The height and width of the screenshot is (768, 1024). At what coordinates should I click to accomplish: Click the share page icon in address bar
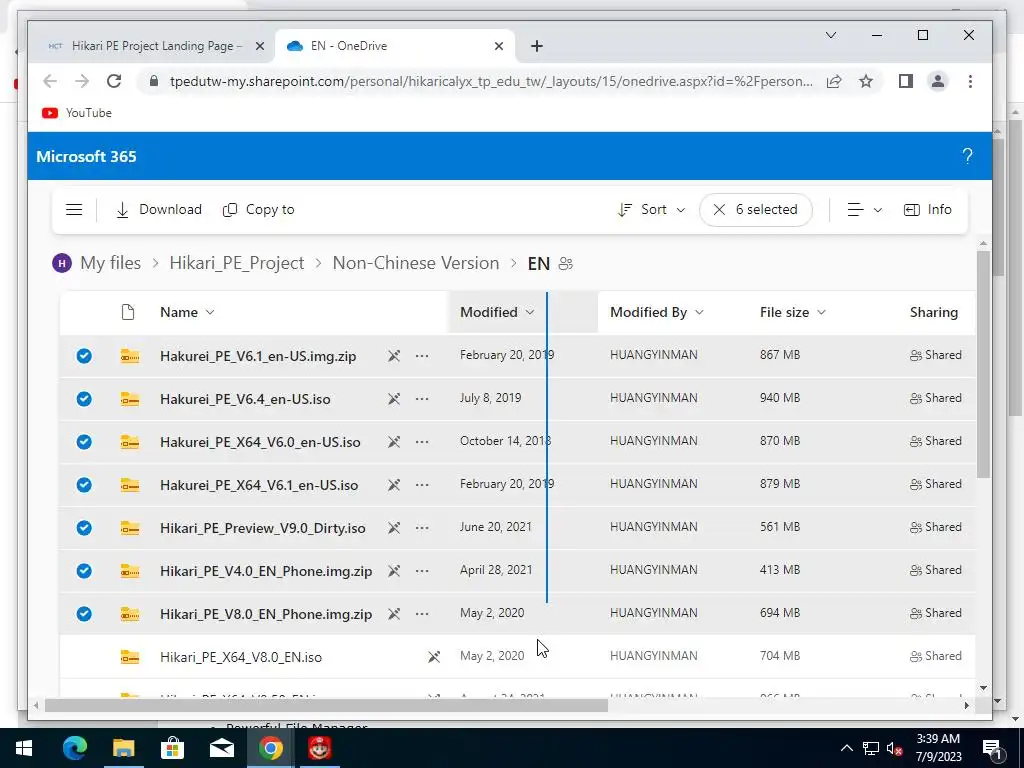[833, 82]
